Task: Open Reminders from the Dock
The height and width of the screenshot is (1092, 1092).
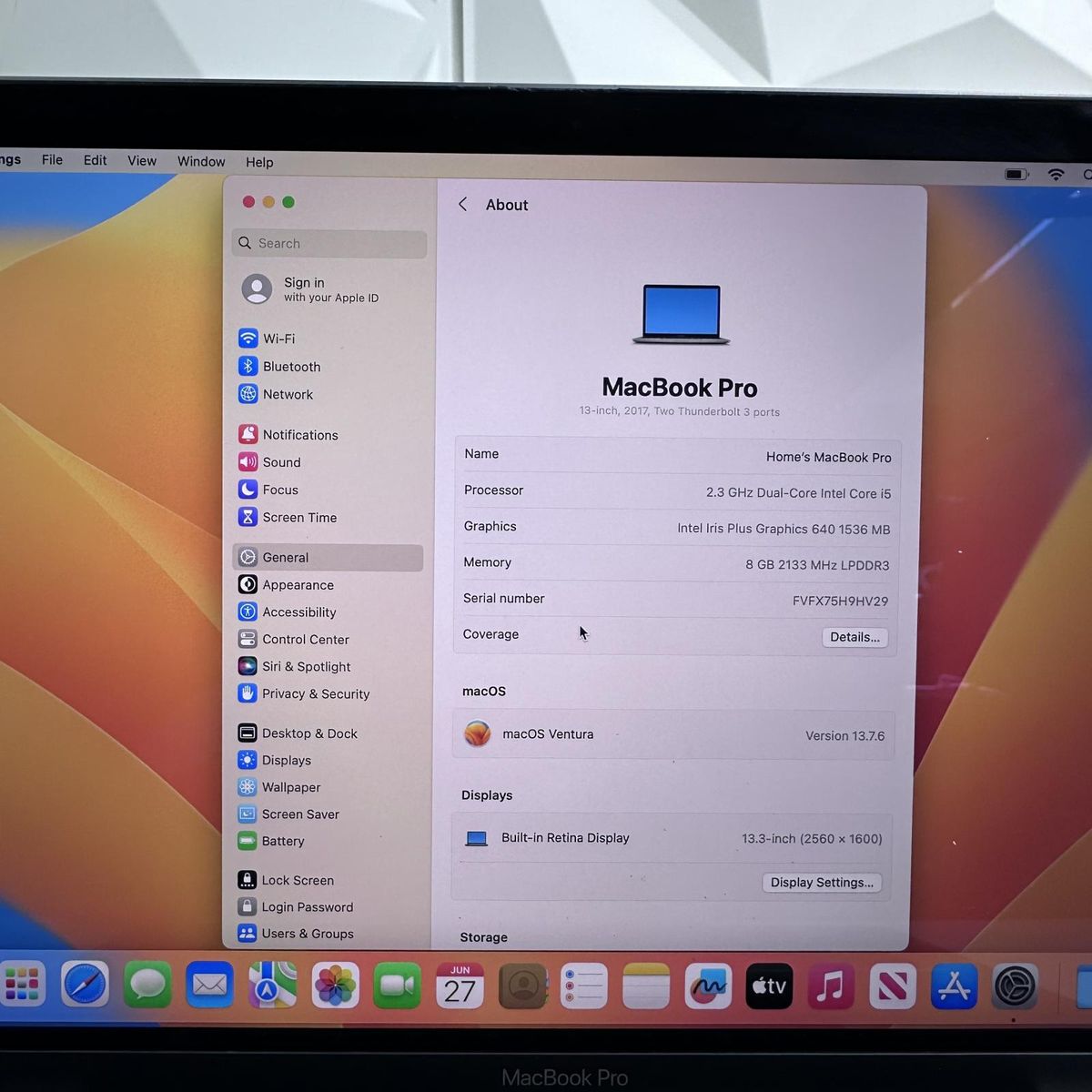Action: tap(583, 986)
